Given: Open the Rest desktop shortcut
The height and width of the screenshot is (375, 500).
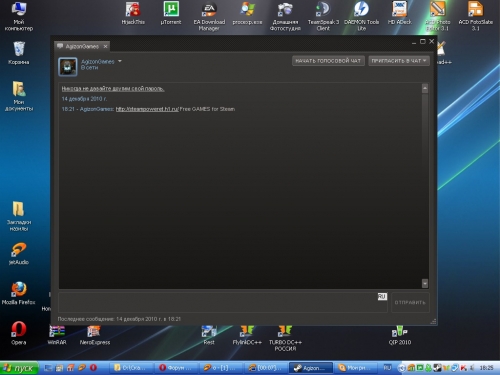Looking at the screenshot, I should 209,335.
